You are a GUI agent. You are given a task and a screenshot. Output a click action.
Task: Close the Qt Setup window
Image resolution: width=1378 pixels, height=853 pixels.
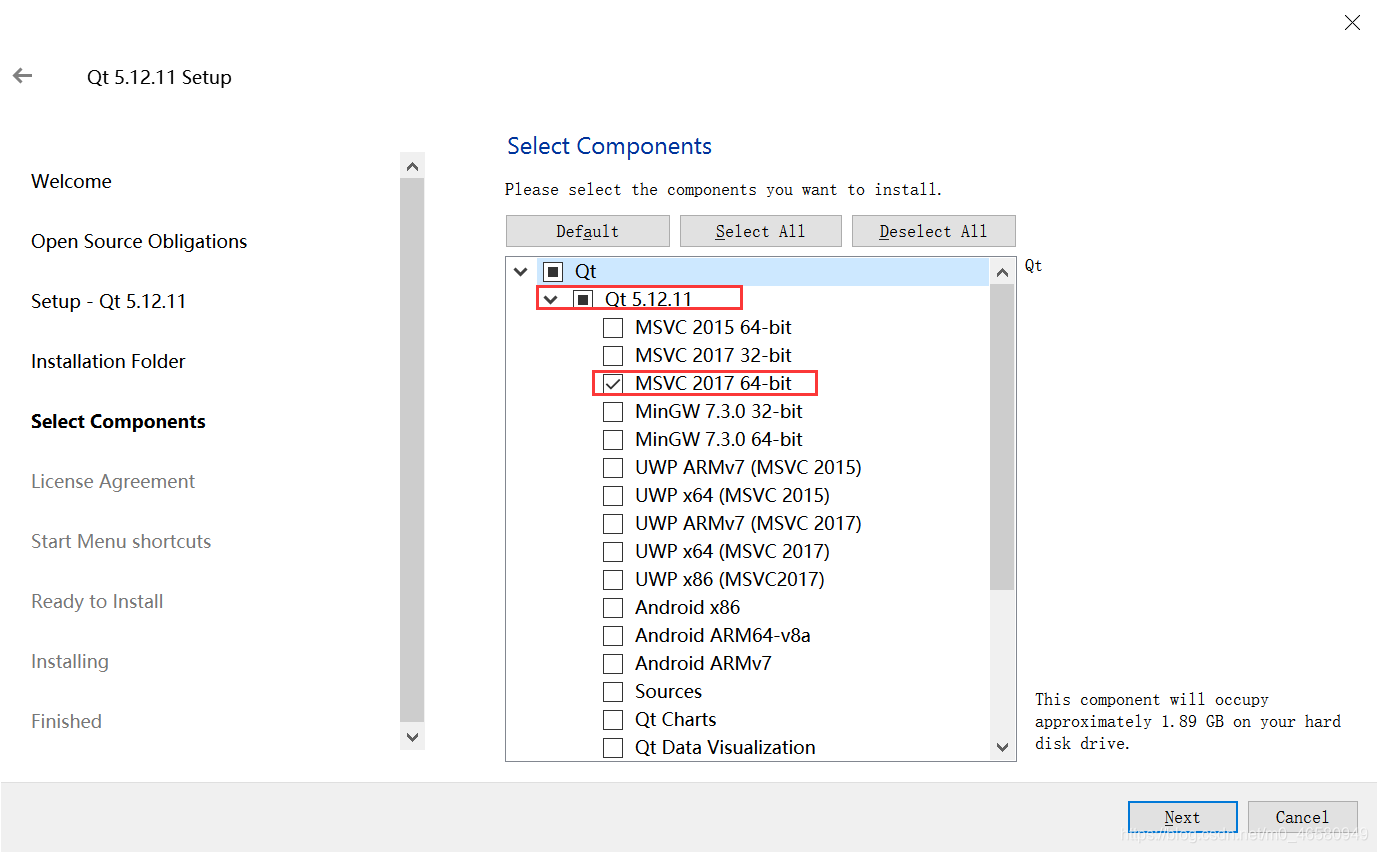1352,22
